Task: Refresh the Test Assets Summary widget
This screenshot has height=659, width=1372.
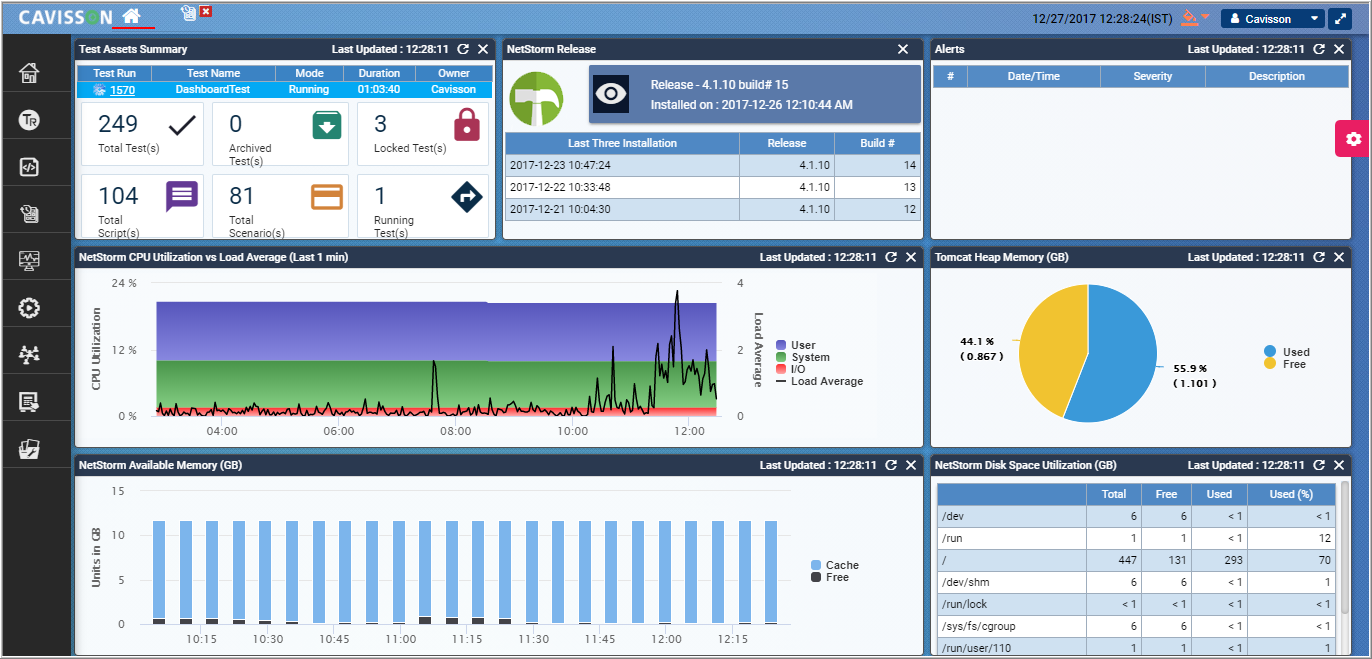Action: click(463, 49)
